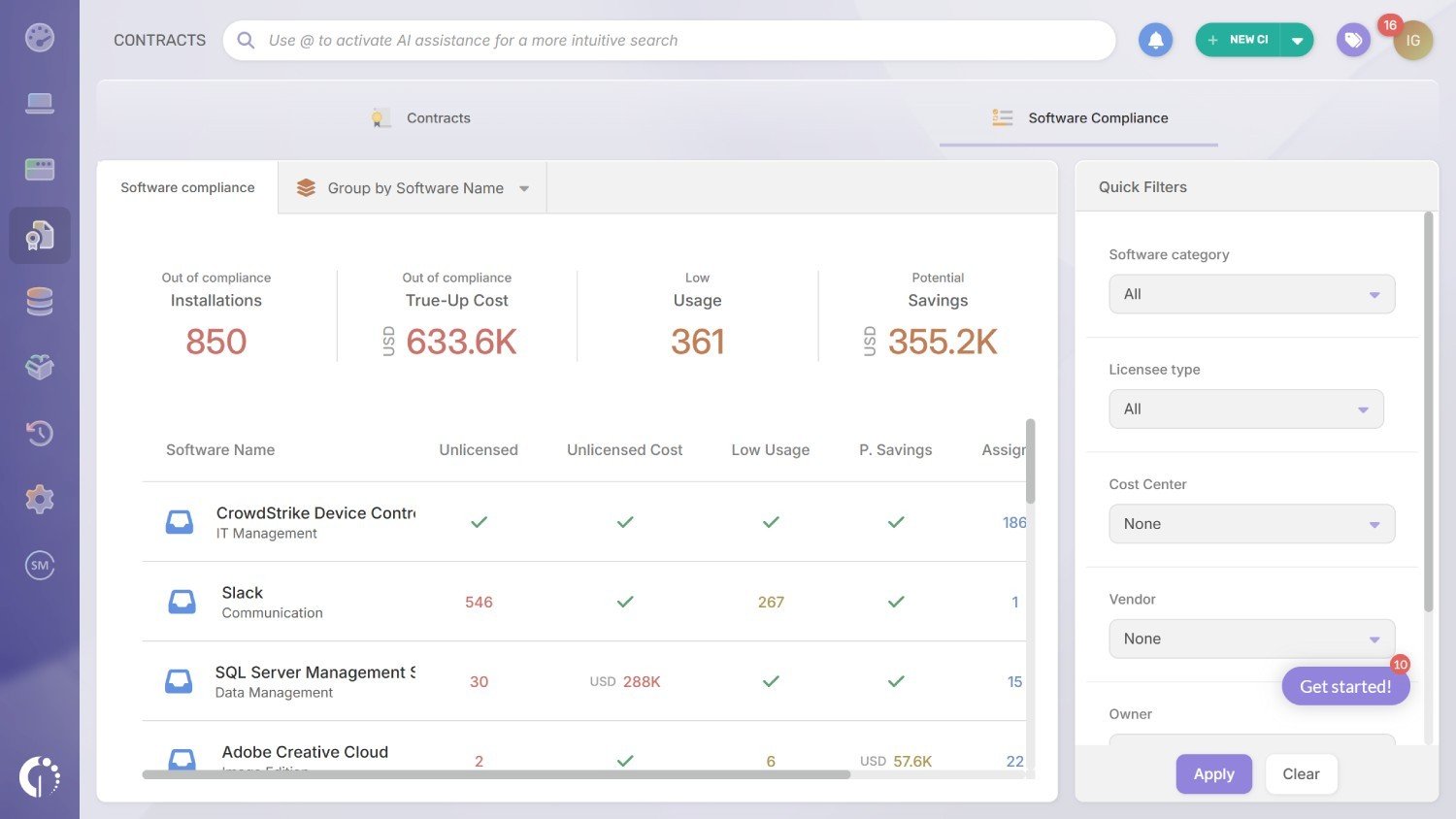Apply the quick filters
The height and width of the screenshot is (819, 1456).
[1213, 773]
